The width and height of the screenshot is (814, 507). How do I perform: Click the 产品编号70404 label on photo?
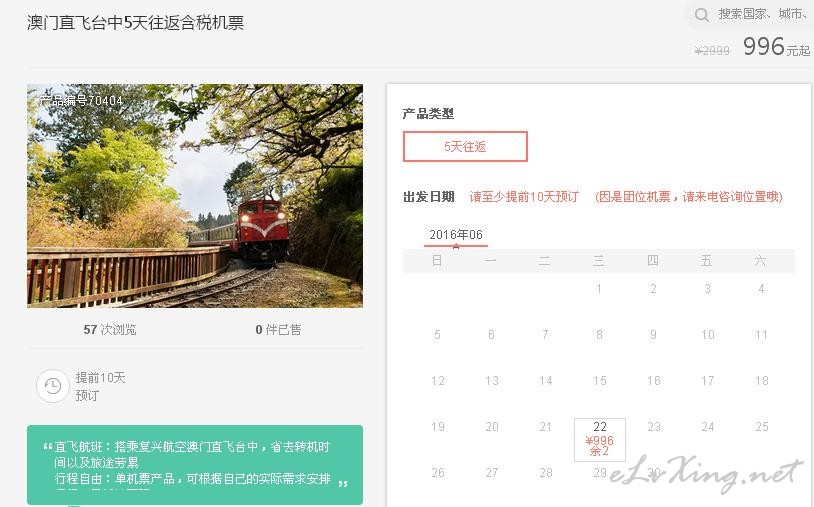pyautogui.click(x=82, y=101)
